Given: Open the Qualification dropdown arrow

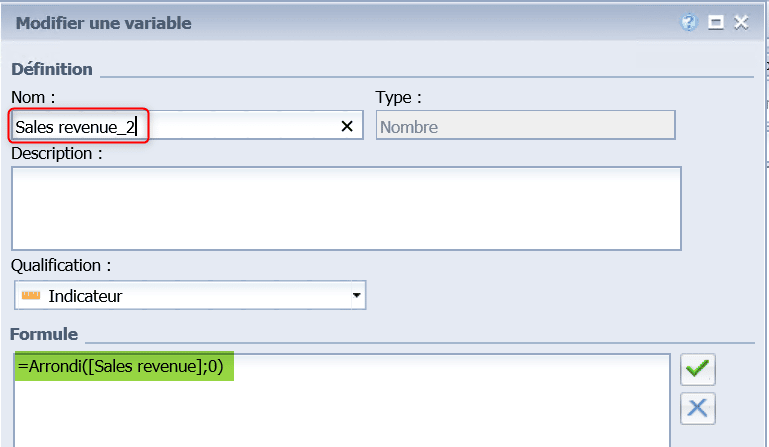Looking at the screenshot, I should click(x=357, y=295).
